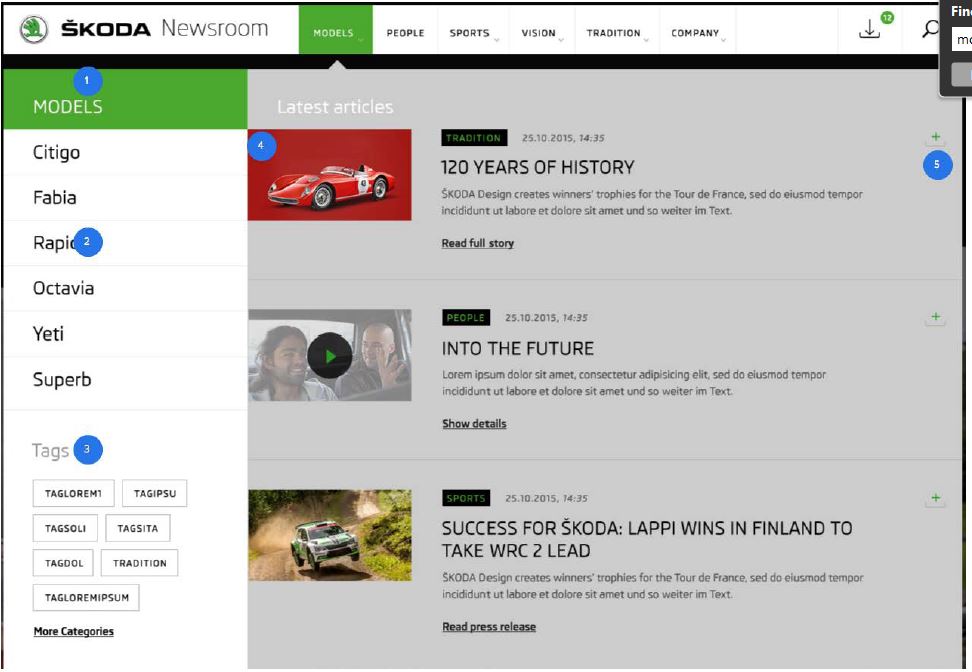This screenshot has width=972, height=672.
Task: Select Octavia in the models list
Action: pyautogui.click(x=125, y=288)
